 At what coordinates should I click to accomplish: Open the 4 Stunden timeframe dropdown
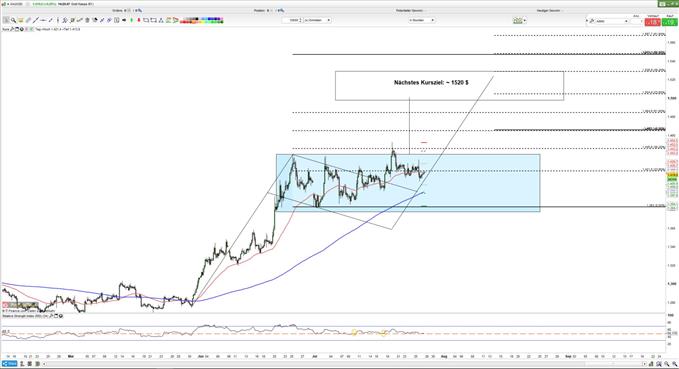(x=422, y=20)
